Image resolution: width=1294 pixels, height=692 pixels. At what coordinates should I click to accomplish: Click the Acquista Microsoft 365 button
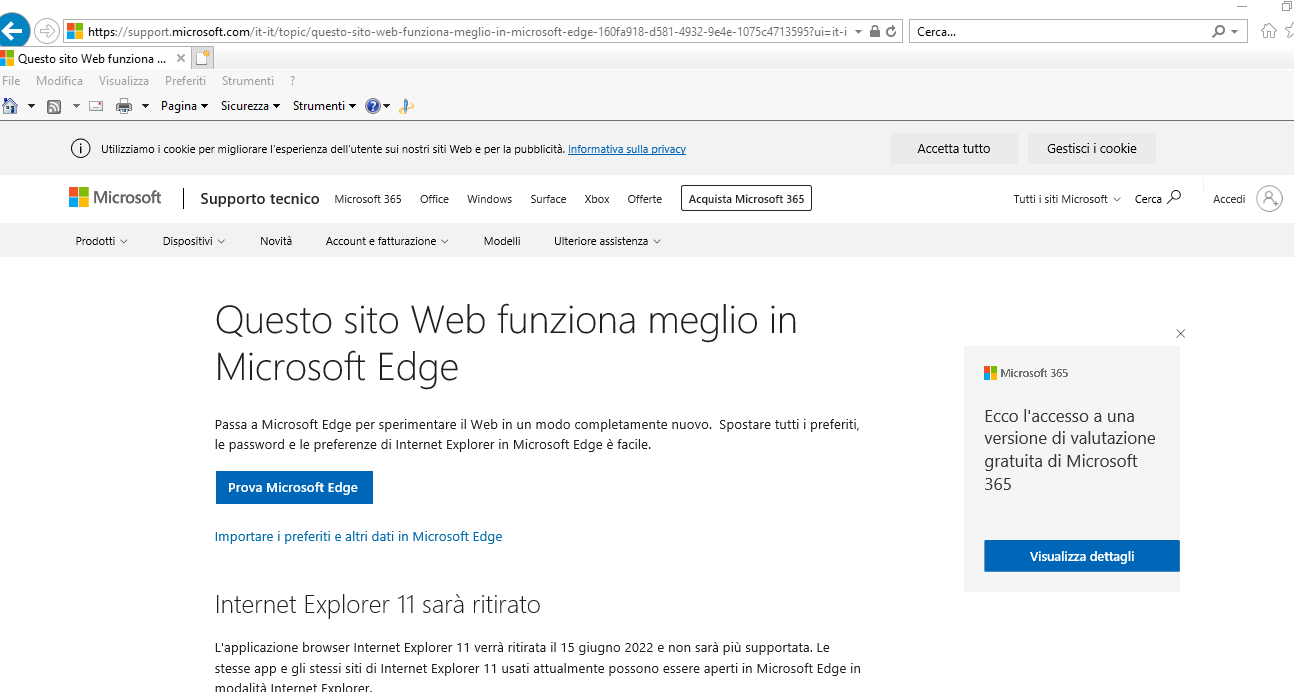pos(746,199)
